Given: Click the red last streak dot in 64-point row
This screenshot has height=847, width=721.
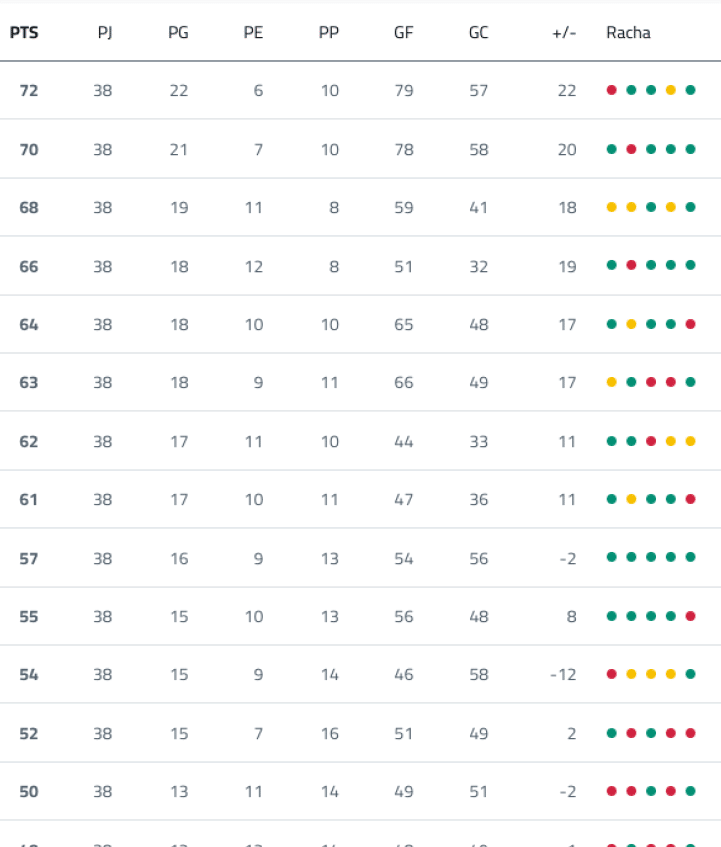Looking at the screenshot, I should point(690,324).
